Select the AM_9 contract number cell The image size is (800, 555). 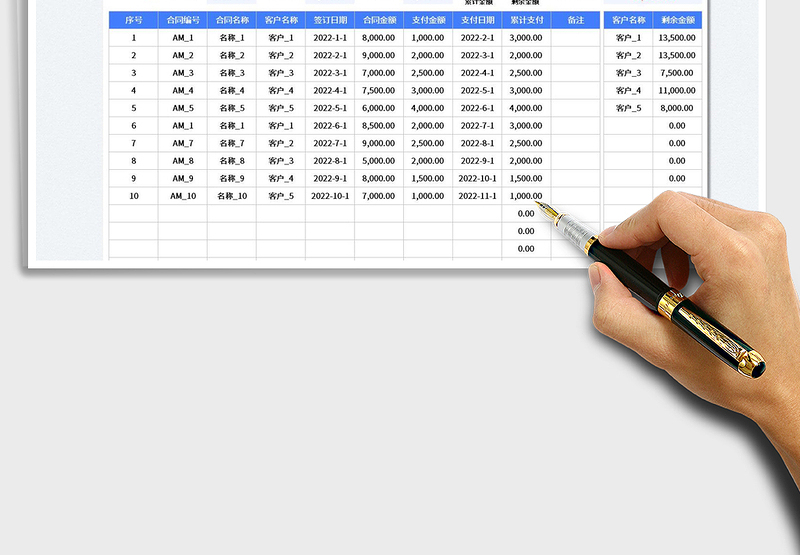point(183,178)
